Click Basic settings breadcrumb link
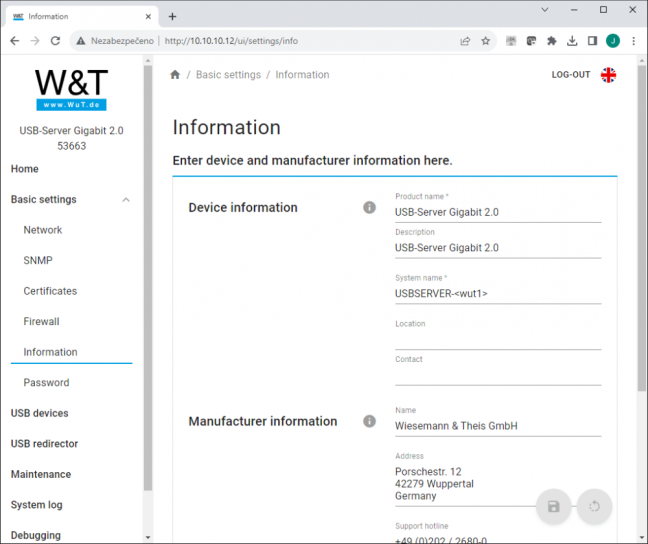Viewport: 648px width, 544px height. pos(229,75)
